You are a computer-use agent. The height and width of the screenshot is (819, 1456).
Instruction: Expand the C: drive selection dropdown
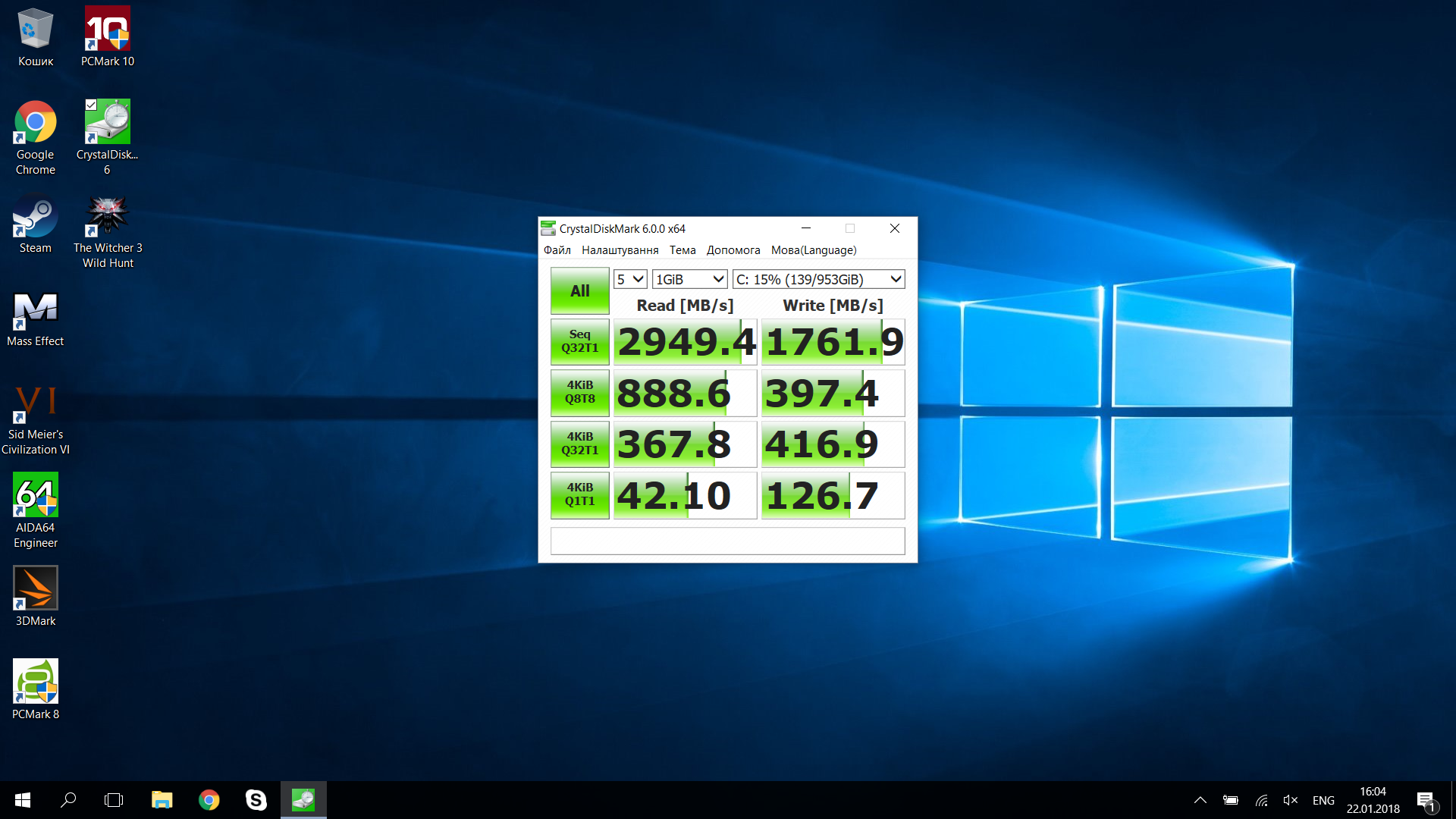point(818,279)
